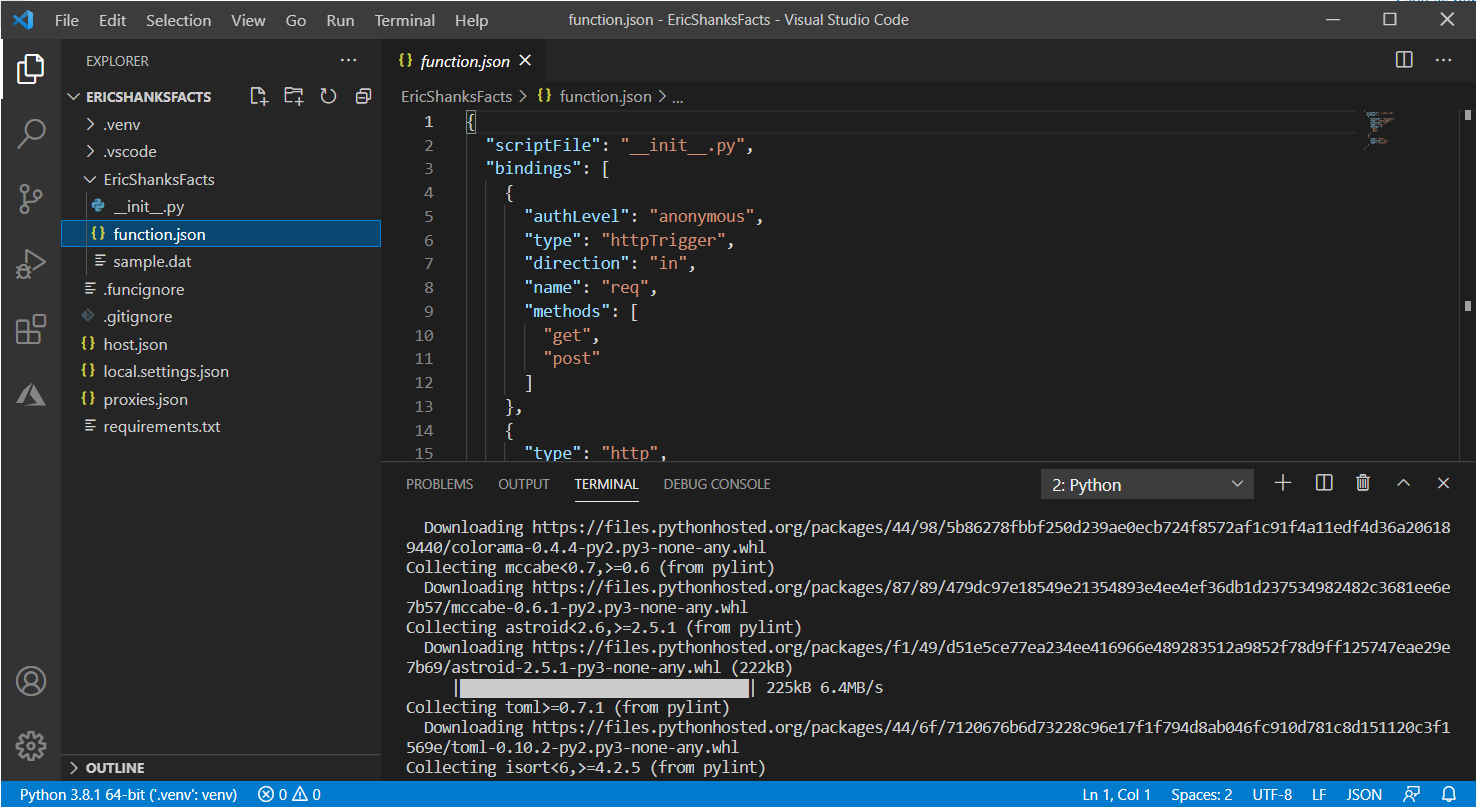Collapse the EricShanksFacts subfolder
The height and width of the screenshot is (807, 1476).
(158, 180)
